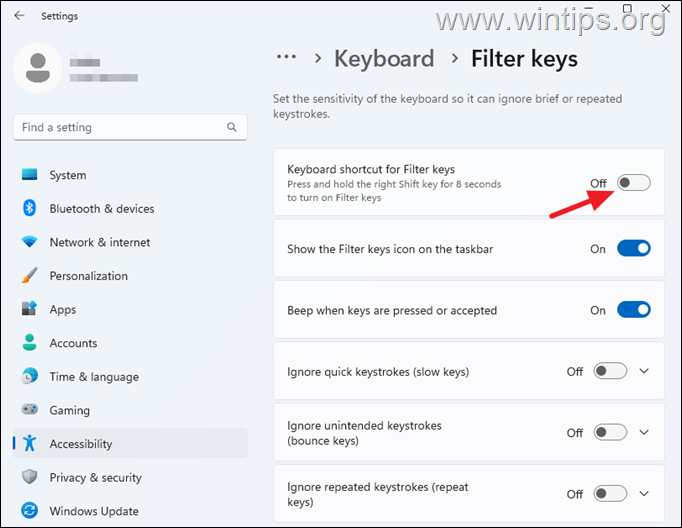The height and width of the screenshot is (528, 682).
Task: Click the Windows Update sync icon
Action: tap(30, 510)
